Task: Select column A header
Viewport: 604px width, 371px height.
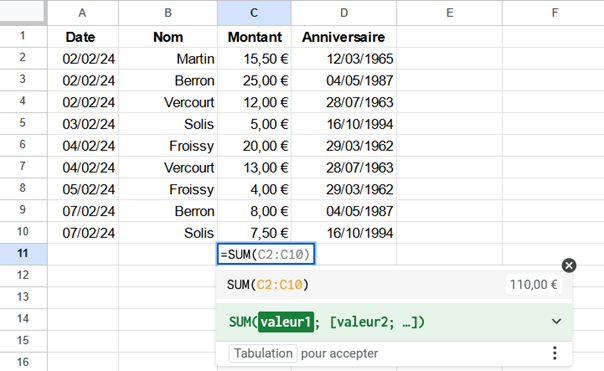Action: (x=83, y=13)
